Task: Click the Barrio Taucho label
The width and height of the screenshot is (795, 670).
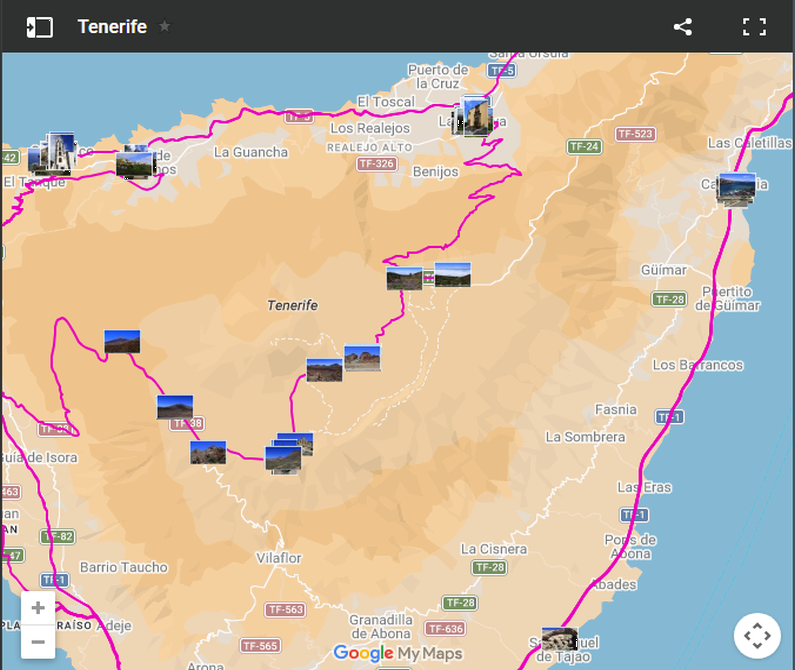Action: click(x=124, y=567)
